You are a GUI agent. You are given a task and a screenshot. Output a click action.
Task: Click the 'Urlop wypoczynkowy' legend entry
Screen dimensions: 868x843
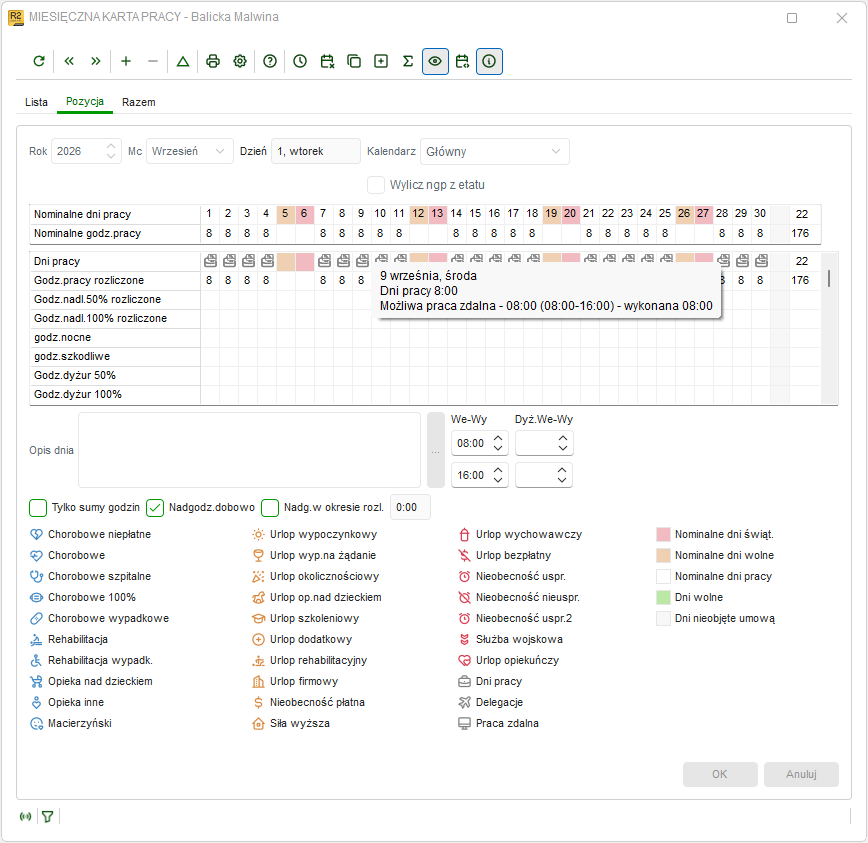coord(314,535)
